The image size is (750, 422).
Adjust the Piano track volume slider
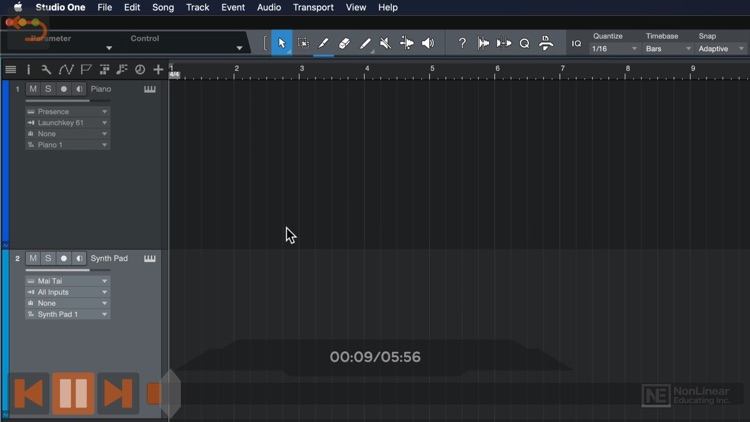click(x=67, y=100)
